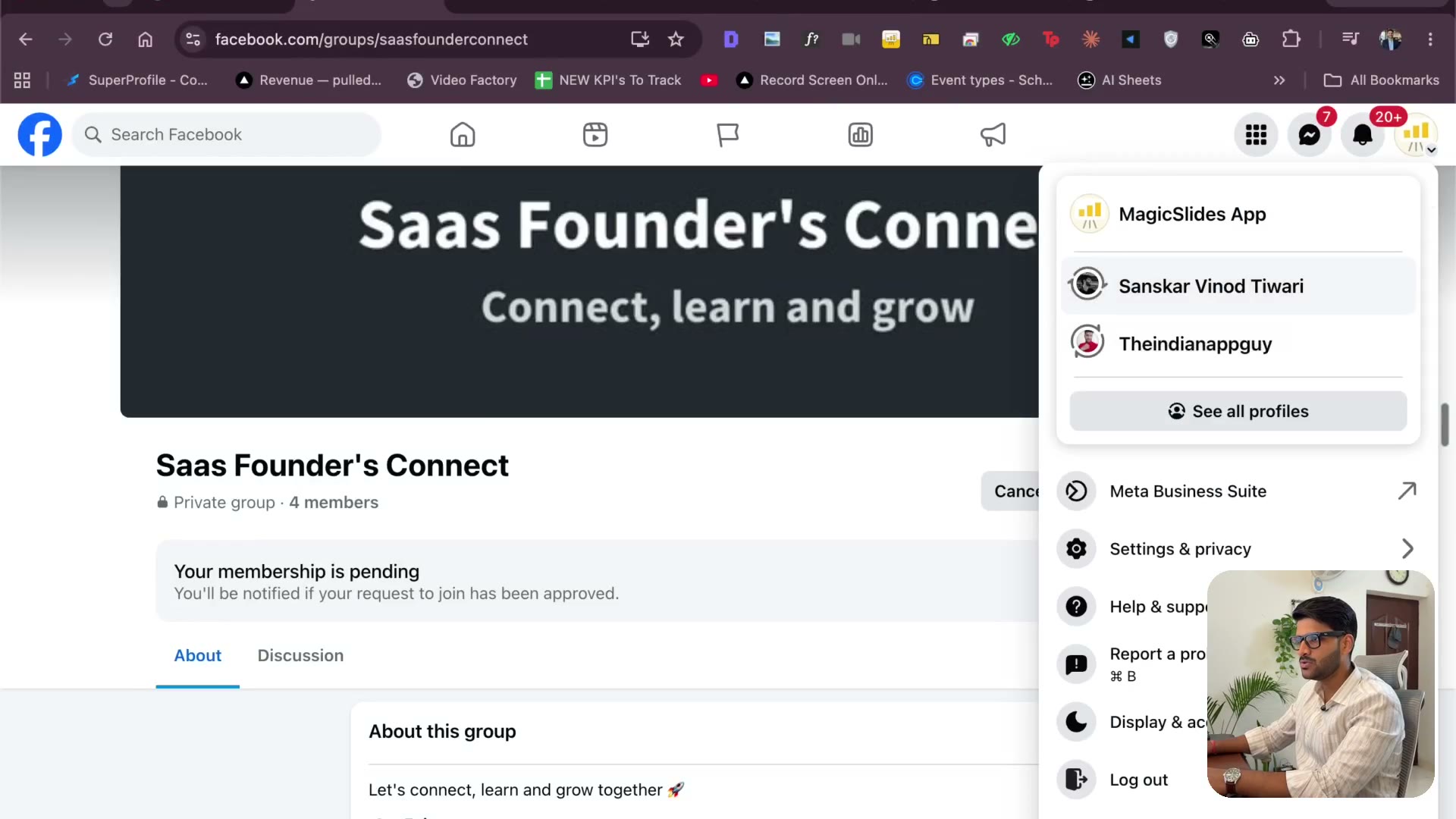The image size is (1456, 819).
Task: Log out of Facebook
Action: [x=1131, y=780]
